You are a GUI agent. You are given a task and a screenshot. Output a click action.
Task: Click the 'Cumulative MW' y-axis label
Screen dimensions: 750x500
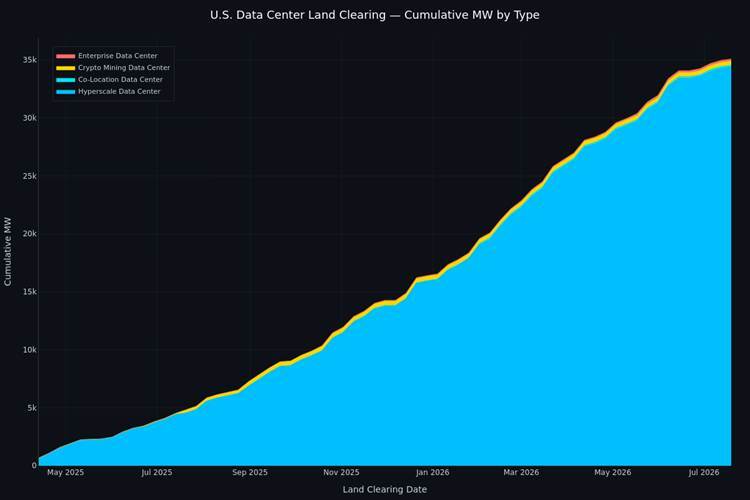point(8,252)
